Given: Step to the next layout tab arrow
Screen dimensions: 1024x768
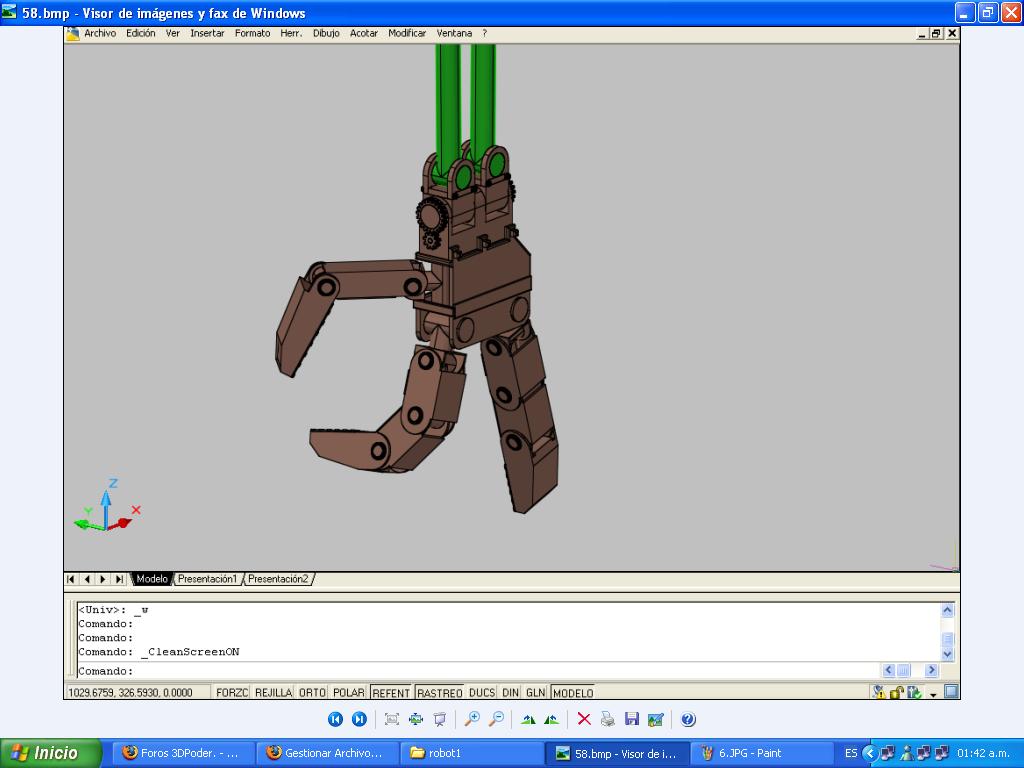Looking at the screenshot, I should [x=103, y=579].
